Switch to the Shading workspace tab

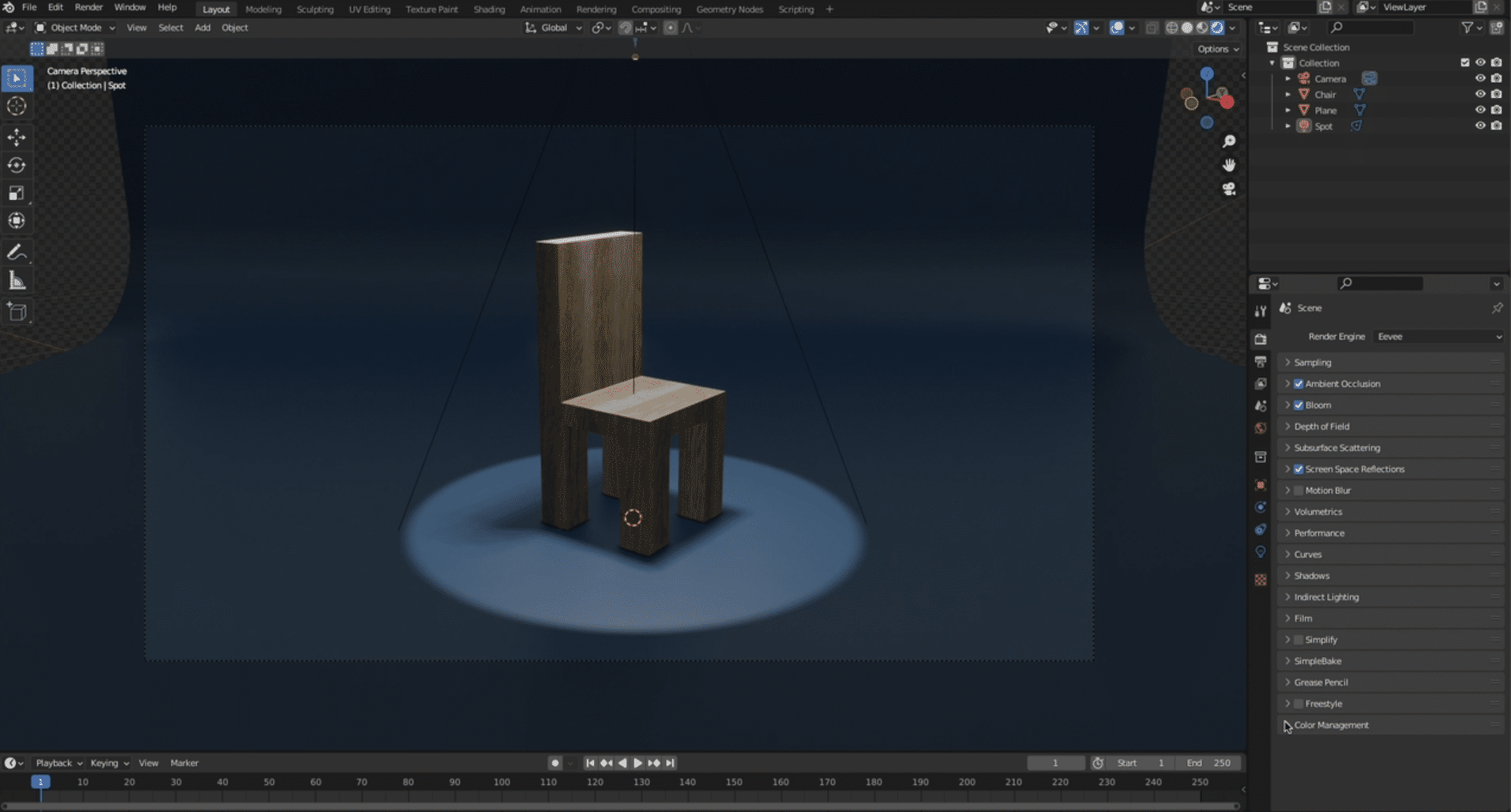[x=489, y=9]
